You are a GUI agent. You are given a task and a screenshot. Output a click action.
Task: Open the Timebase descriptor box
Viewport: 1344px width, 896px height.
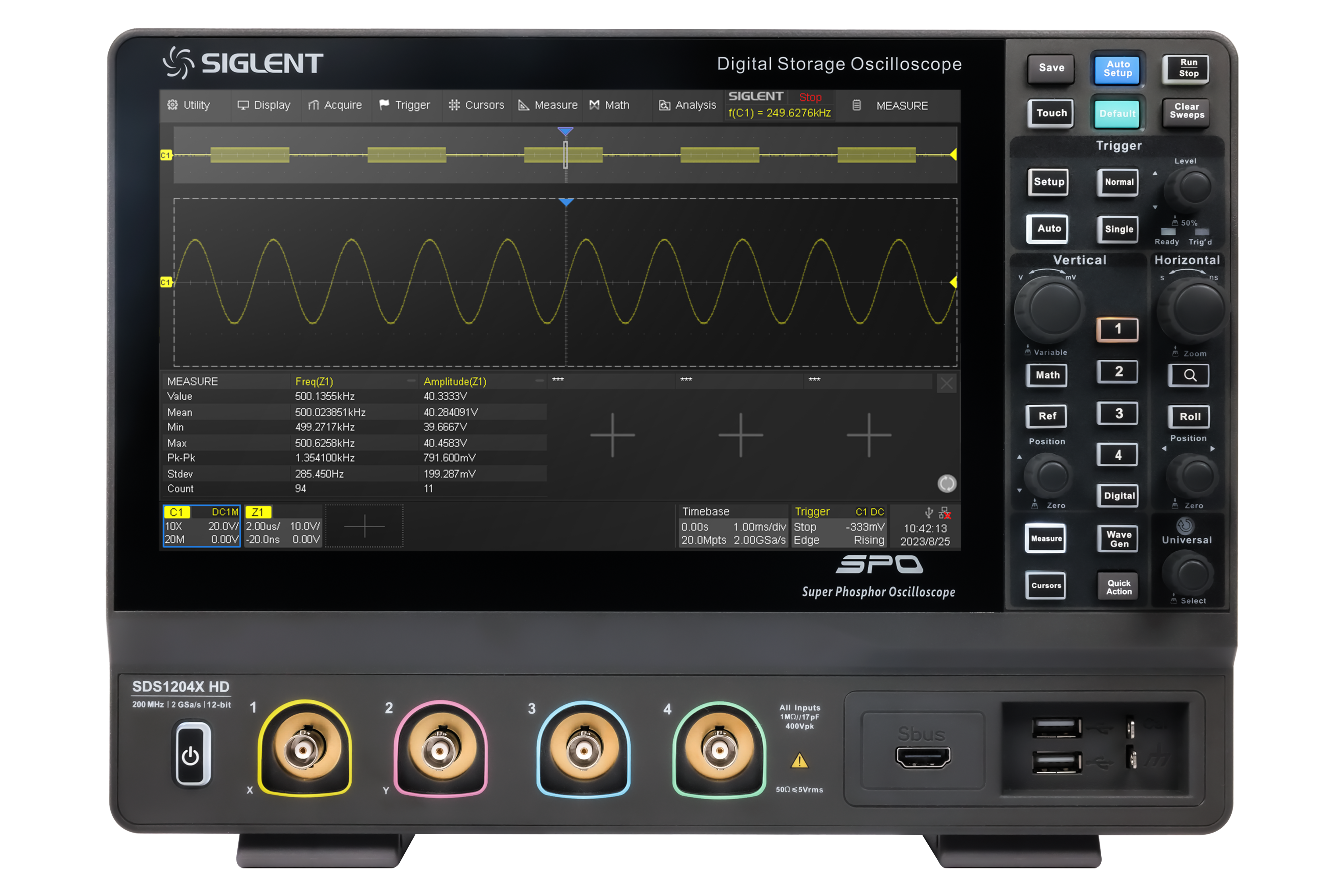[733, 526]
